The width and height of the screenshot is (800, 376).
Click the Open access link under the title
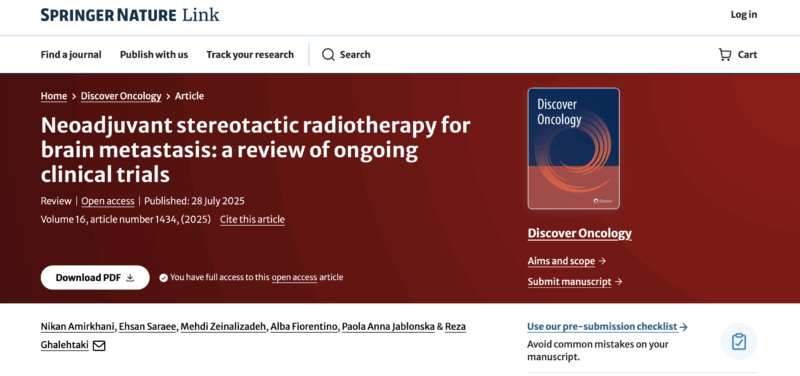[108, 201]
